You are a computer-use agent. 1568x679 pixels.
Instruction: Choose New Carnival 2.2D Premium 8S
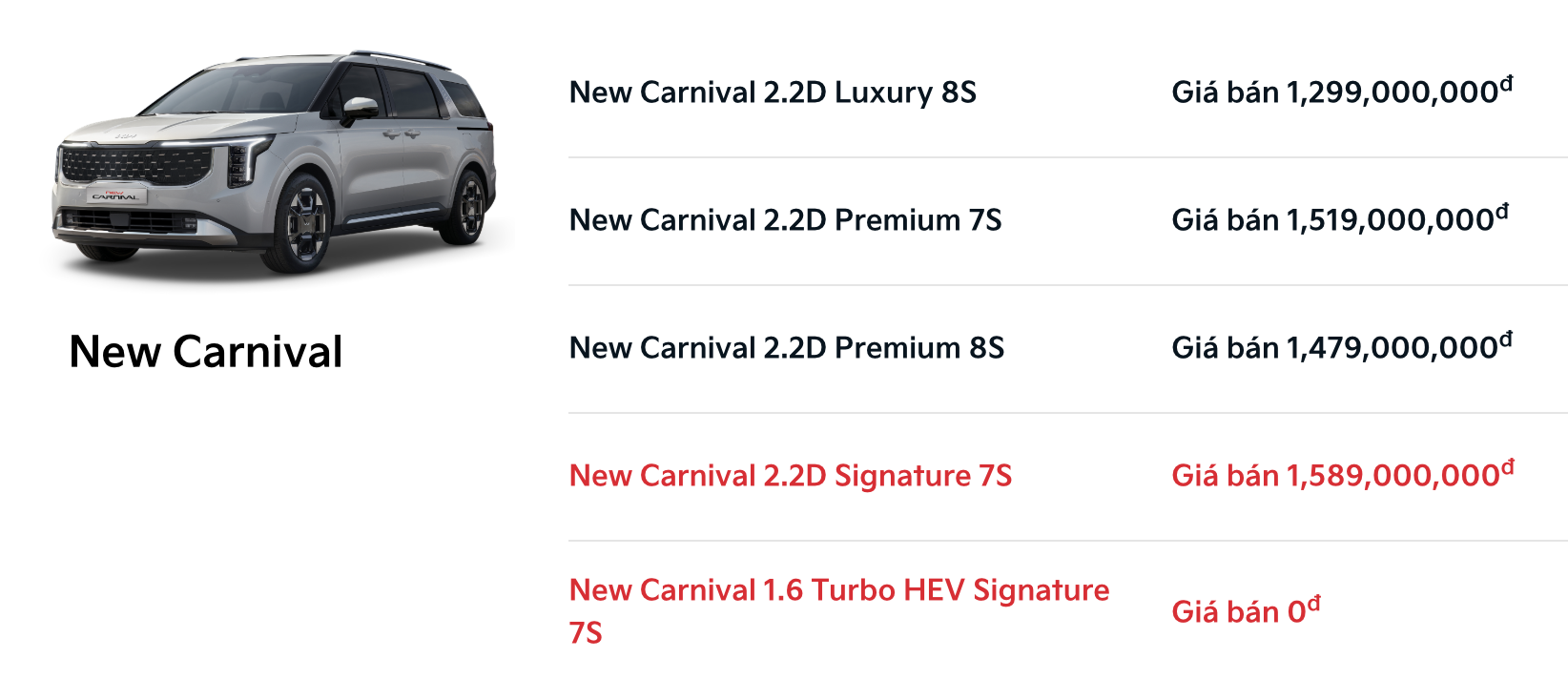[786, 348]
